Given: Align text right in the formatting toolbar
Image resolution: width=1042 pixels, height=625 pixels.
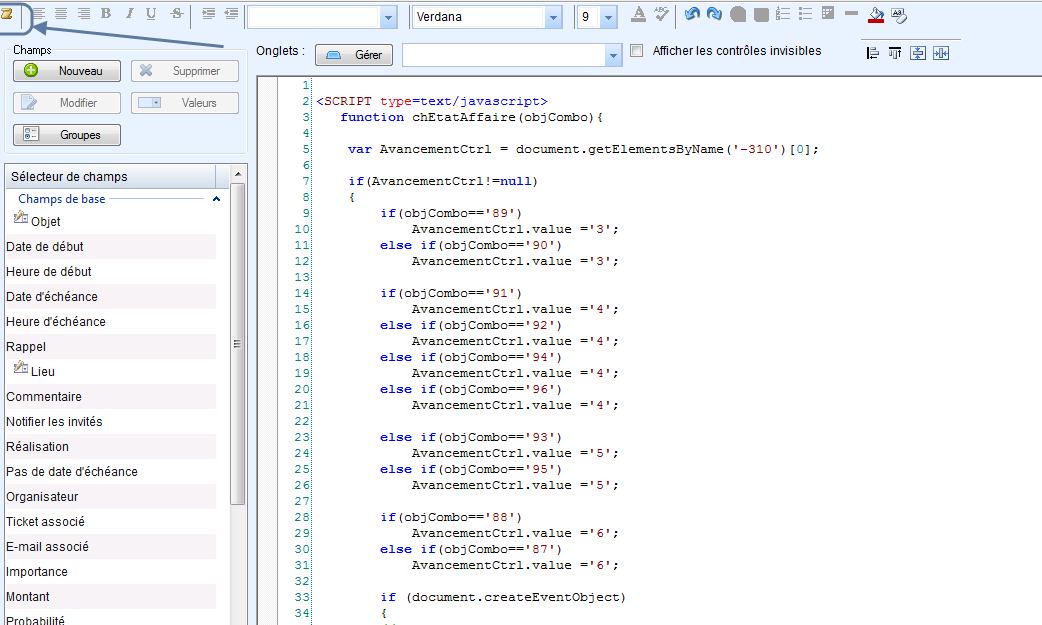Looking at the screenshot, I should click(84, 13).
